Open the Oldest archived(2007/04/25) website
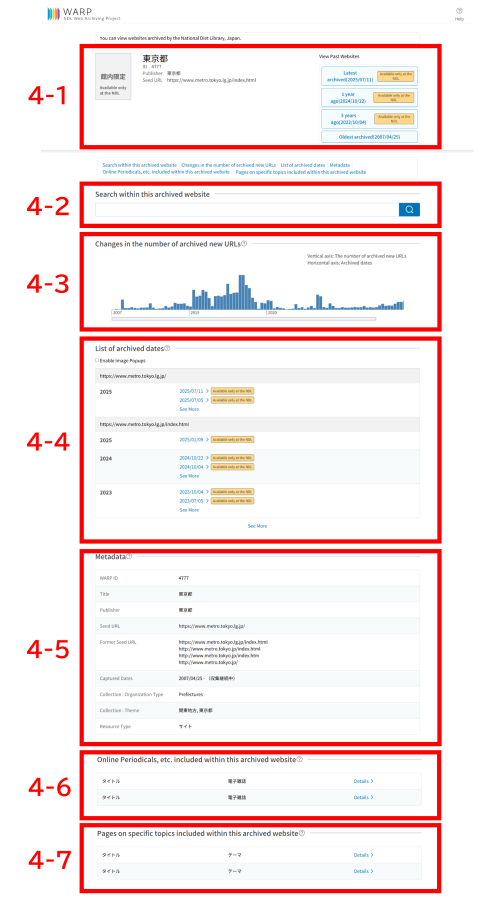 coord(369,137)
